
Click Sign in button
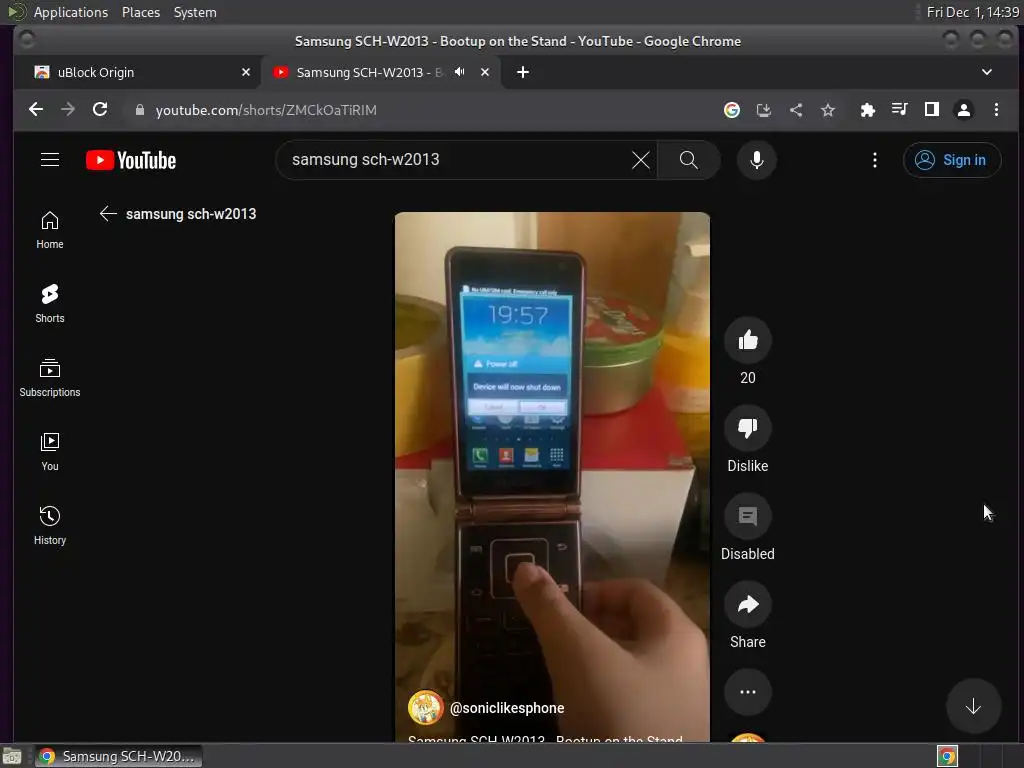[952, 160]
